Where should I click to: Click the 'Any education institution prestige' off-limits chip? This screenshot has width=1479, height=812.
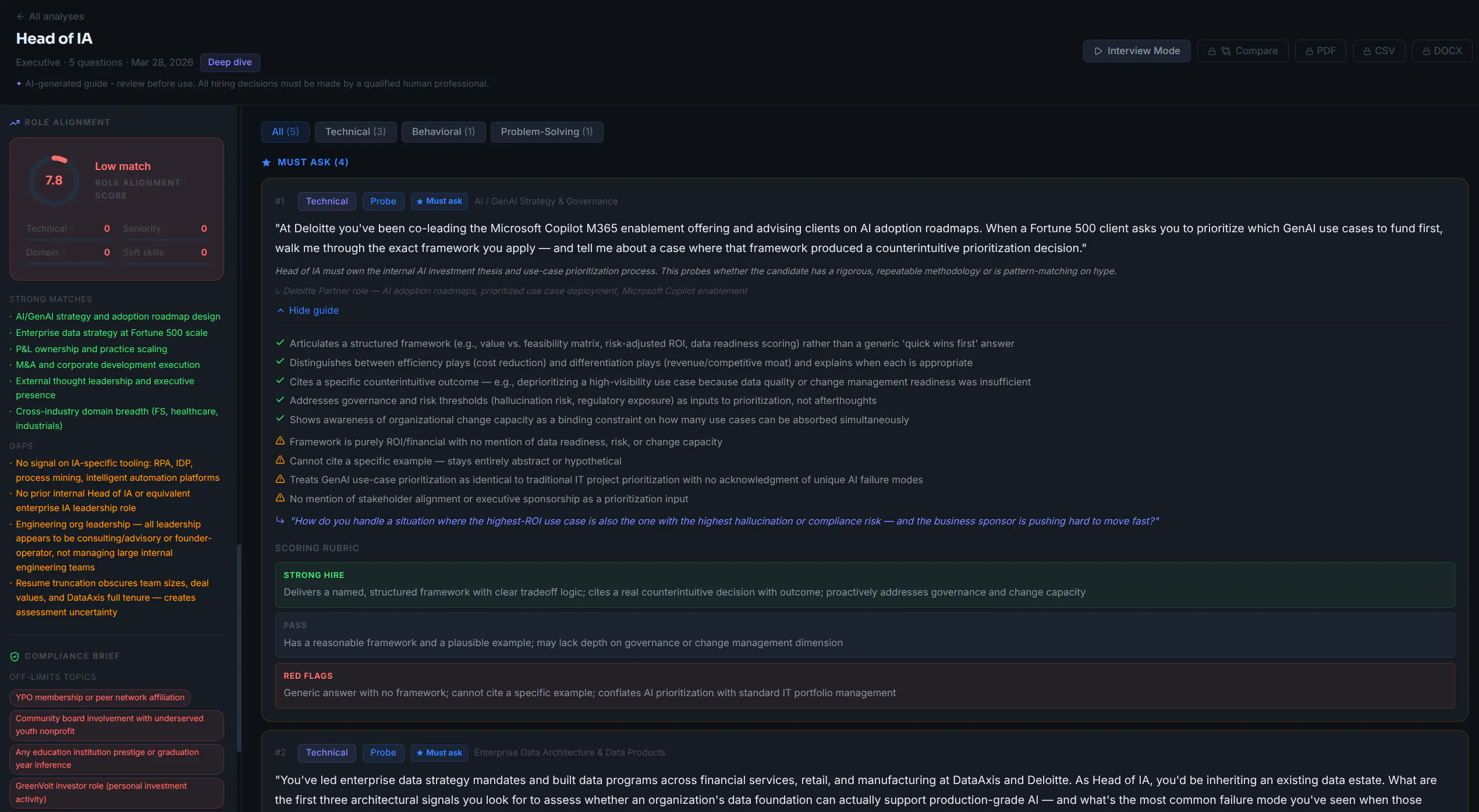(116, 759)
